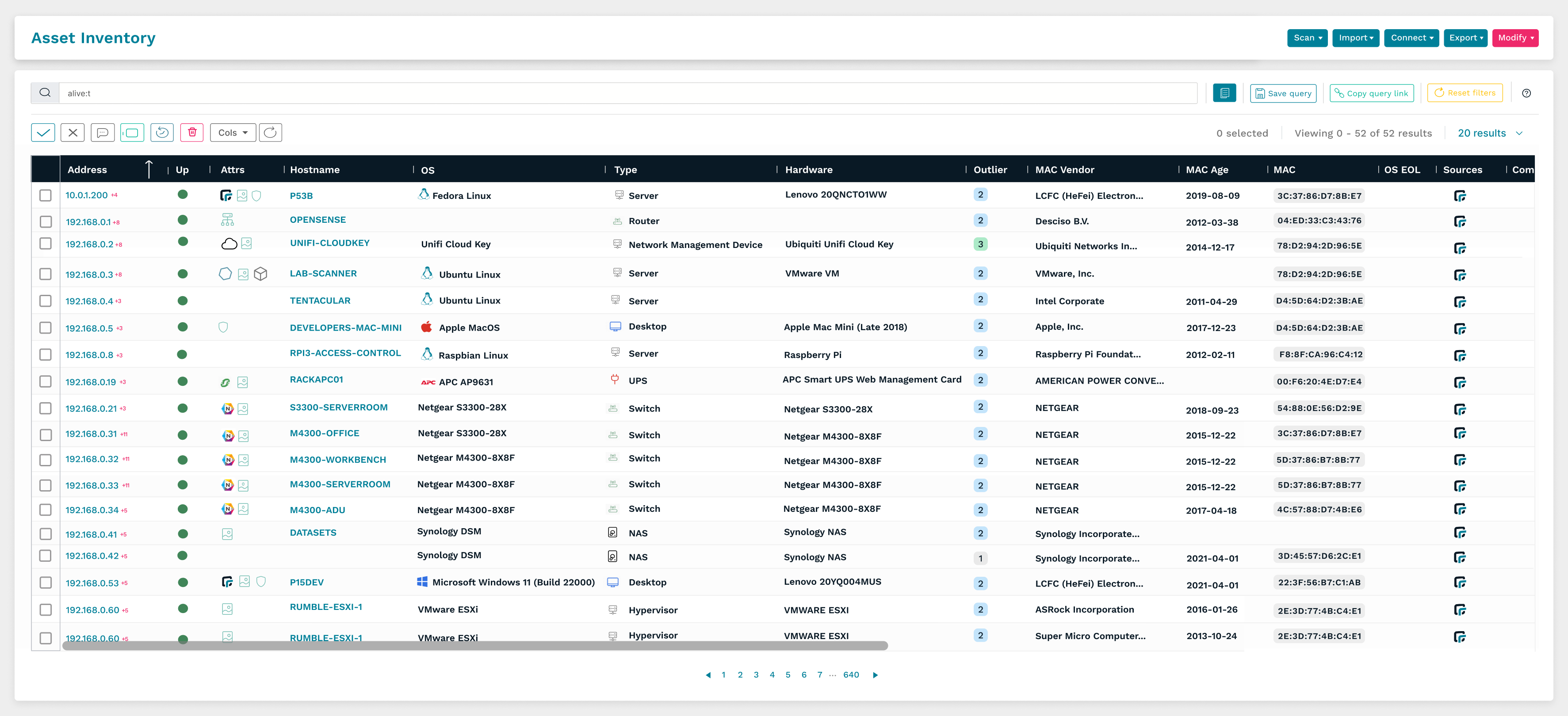The height and width of the screenshot is (716, 1568).
Task: Open the M4300-WORKBENCH hostname link
Action: pyautogui.click(x=338, y=460)
